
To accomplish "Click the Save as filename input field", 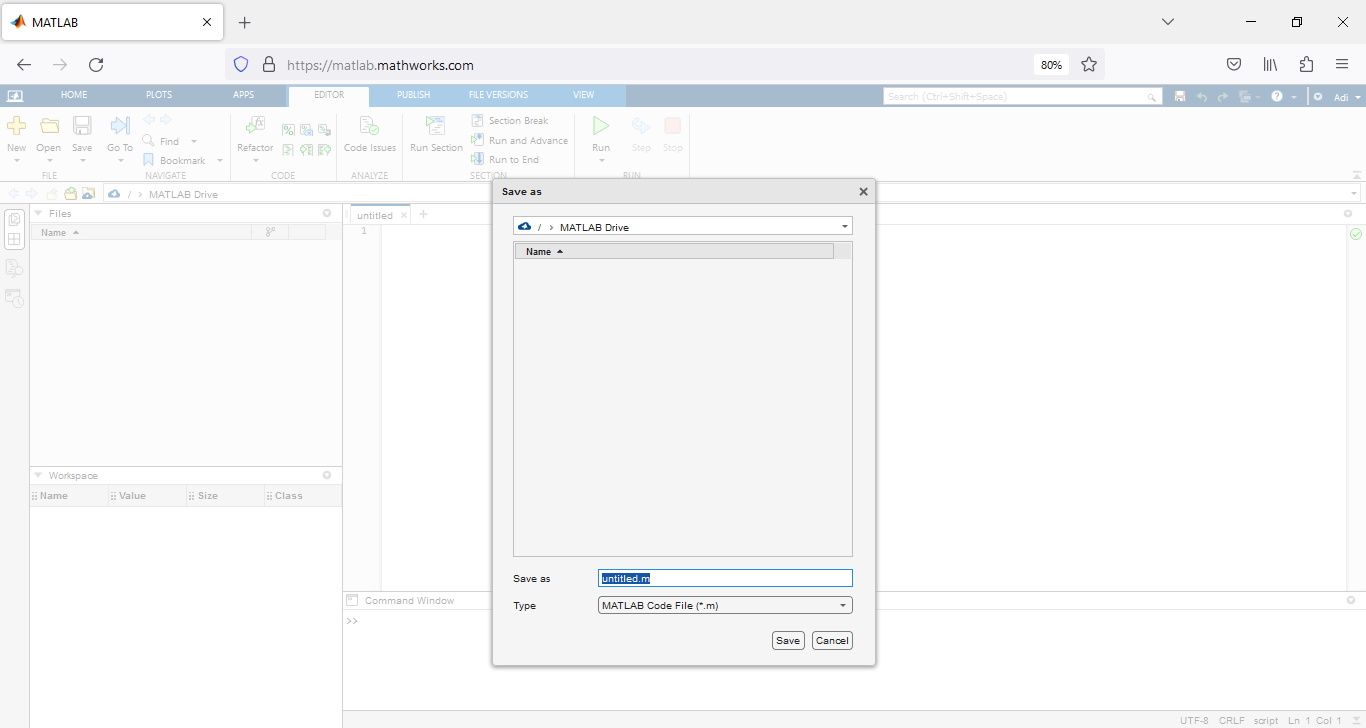I will tap(725, 578).
